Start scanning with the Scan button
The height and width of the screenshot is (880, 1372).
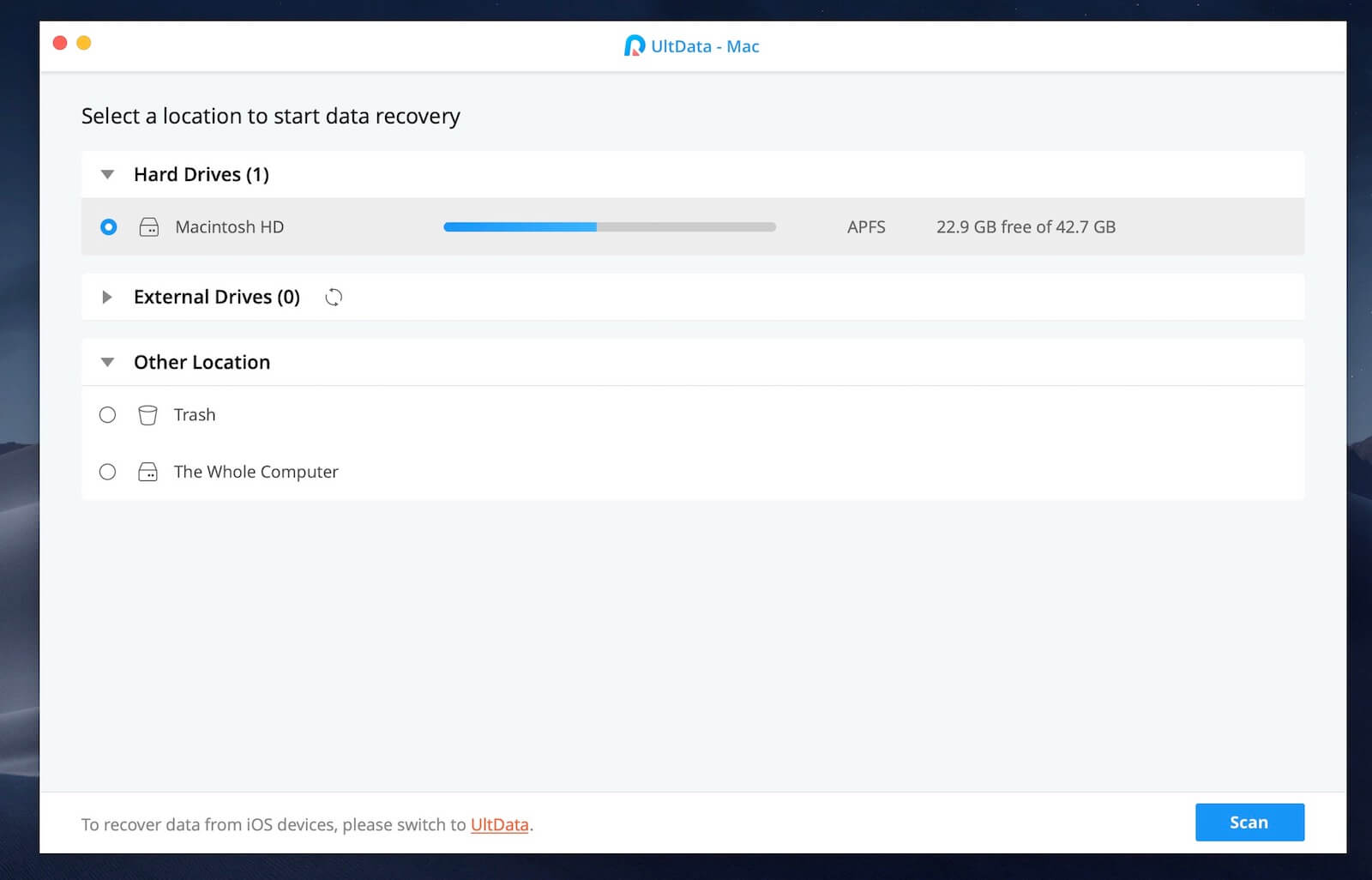1249,822
